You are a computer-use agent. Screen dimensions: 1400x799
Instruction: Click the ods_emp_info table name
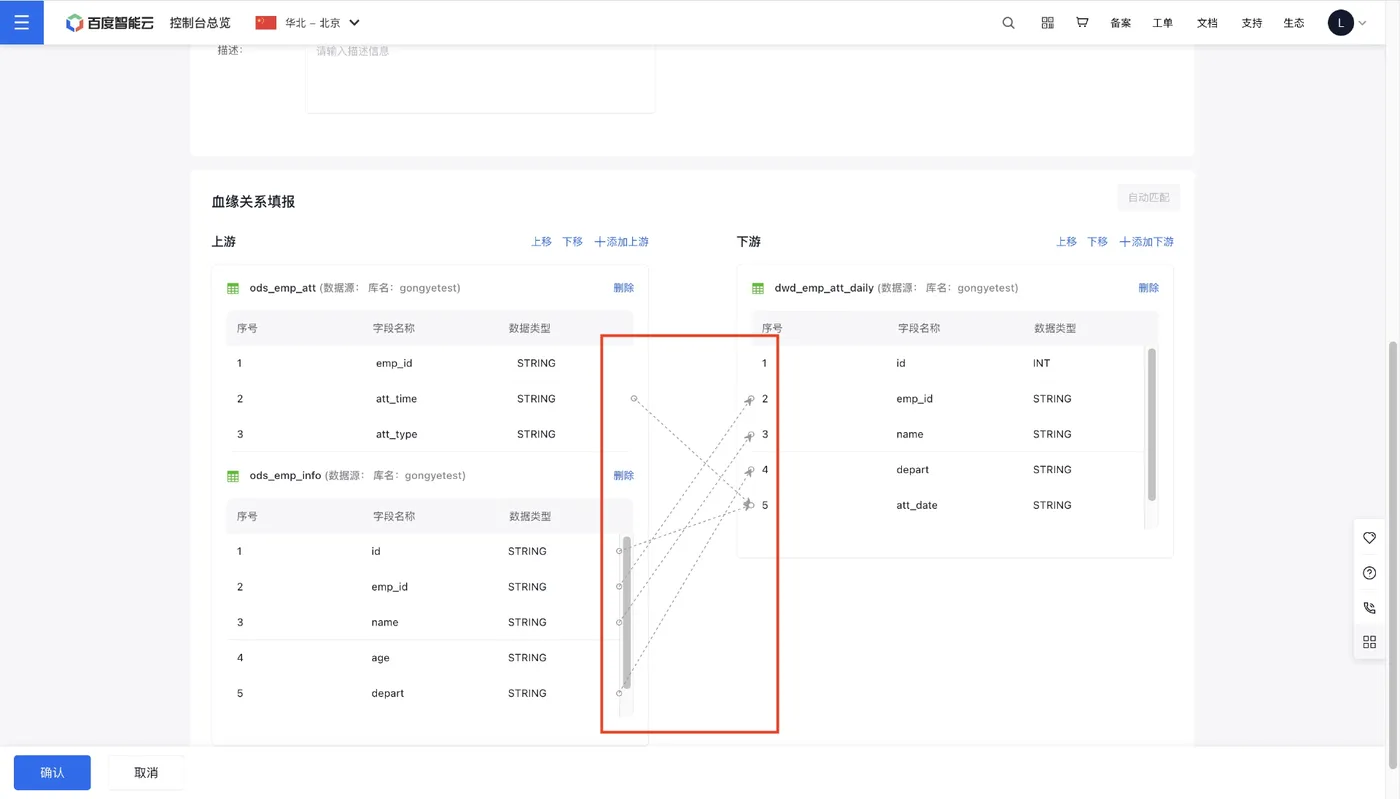click(x=285, y=476)
